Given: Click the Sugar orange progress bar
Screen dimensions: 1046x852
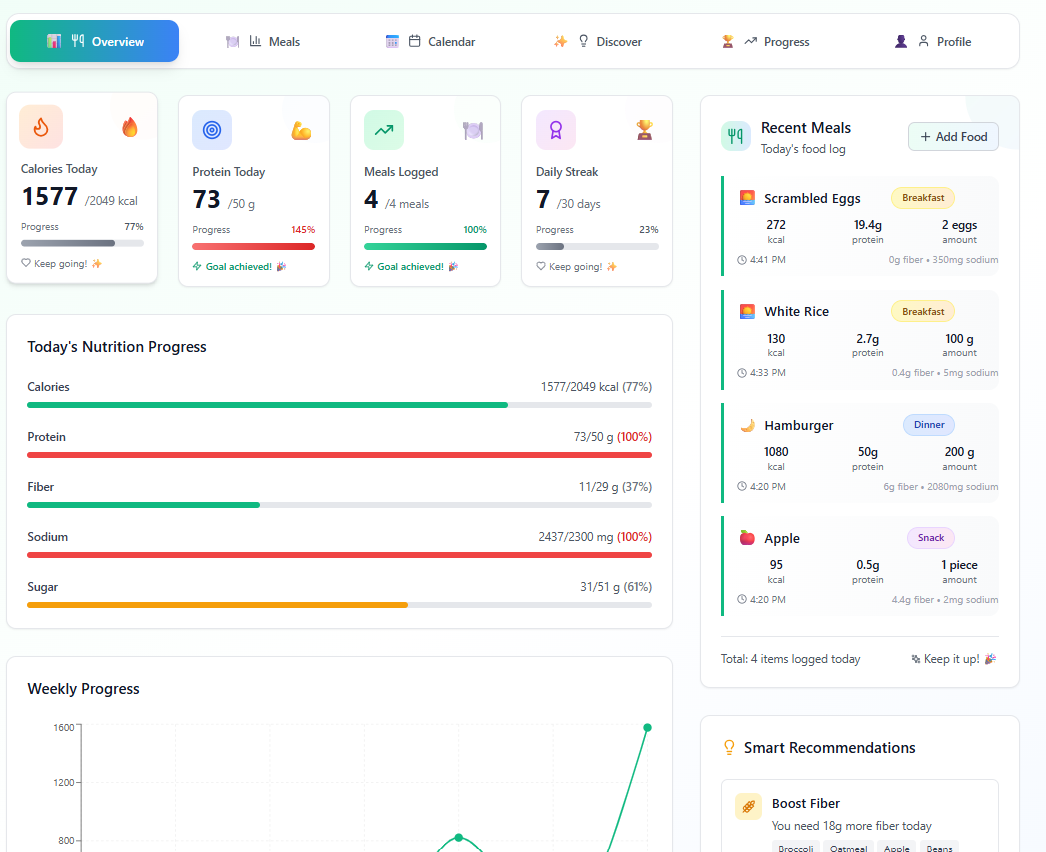Looking at the screenshot, I should click(x=339, y=605).
